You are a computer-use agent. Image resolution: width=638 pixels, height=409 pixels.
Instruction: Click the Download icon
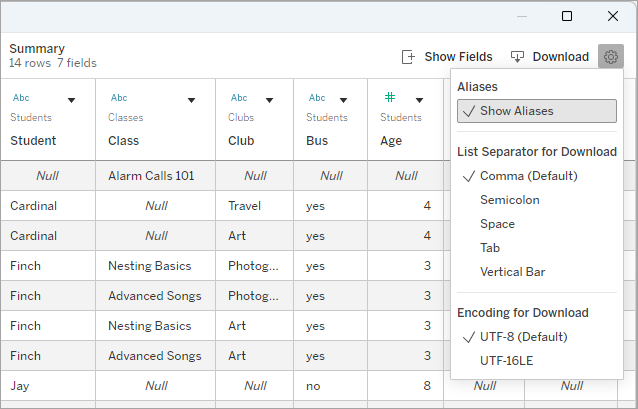pyautogui.click(x=517, y=57)
